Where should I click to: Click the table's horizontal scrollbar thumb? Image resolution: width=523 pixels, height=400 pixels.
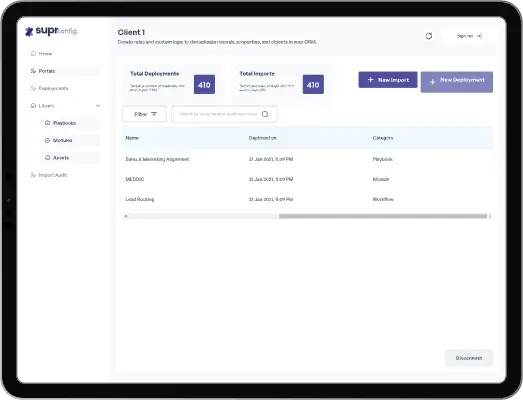tap(383, 216)
